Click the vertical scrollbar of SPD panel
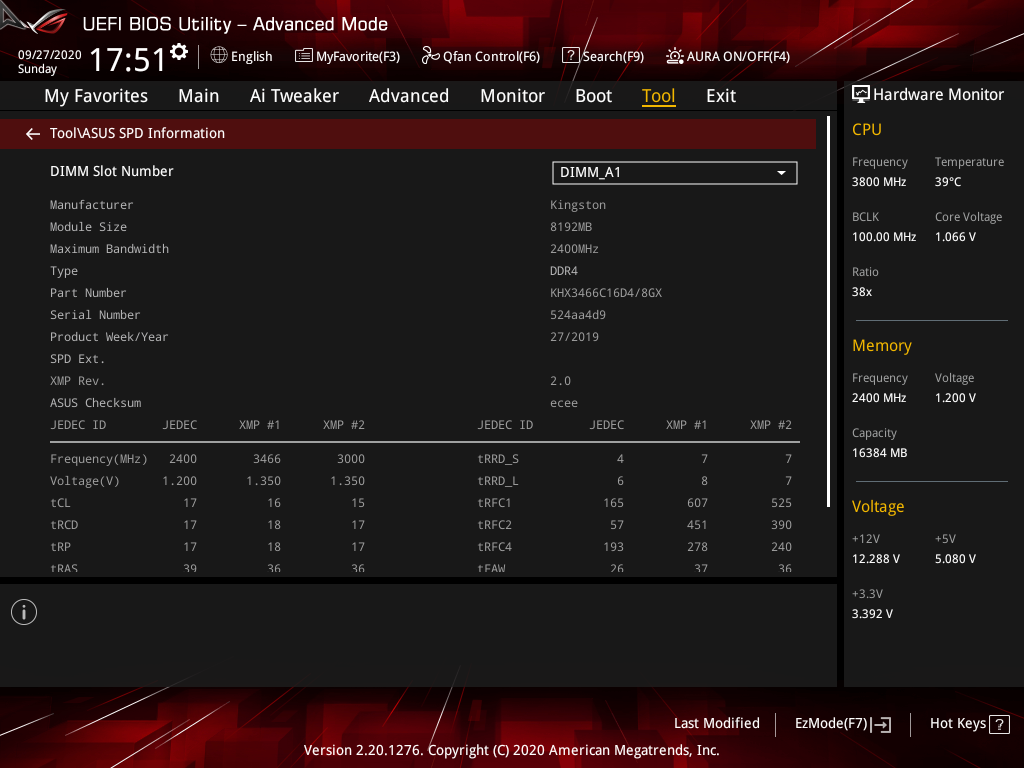Image resolution: width=1024 pixels, height=768 pixels. pyautogui.click(x=828, y=312)
